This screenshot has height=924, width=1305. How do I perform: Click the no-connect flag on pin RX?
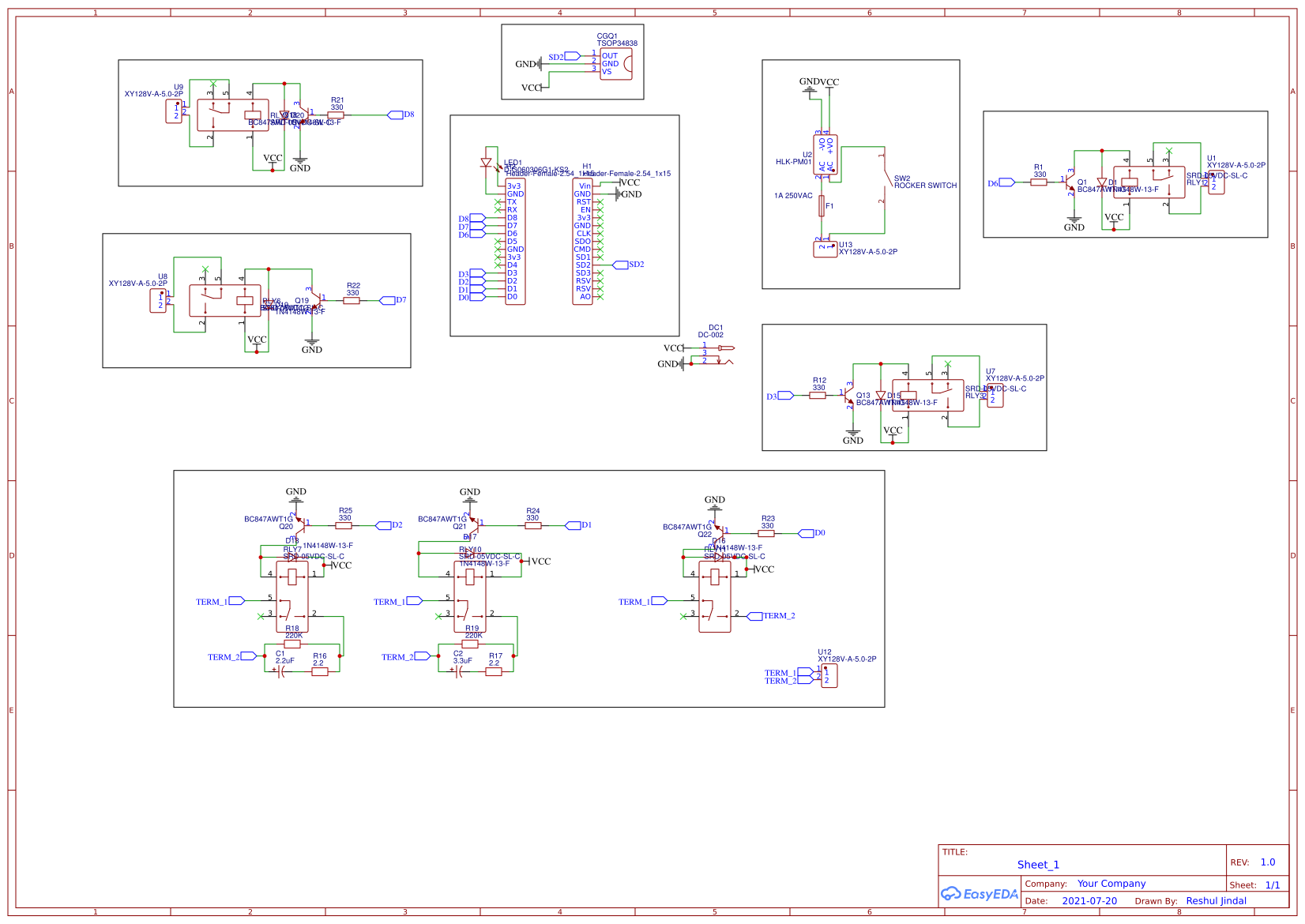point(497,208)
